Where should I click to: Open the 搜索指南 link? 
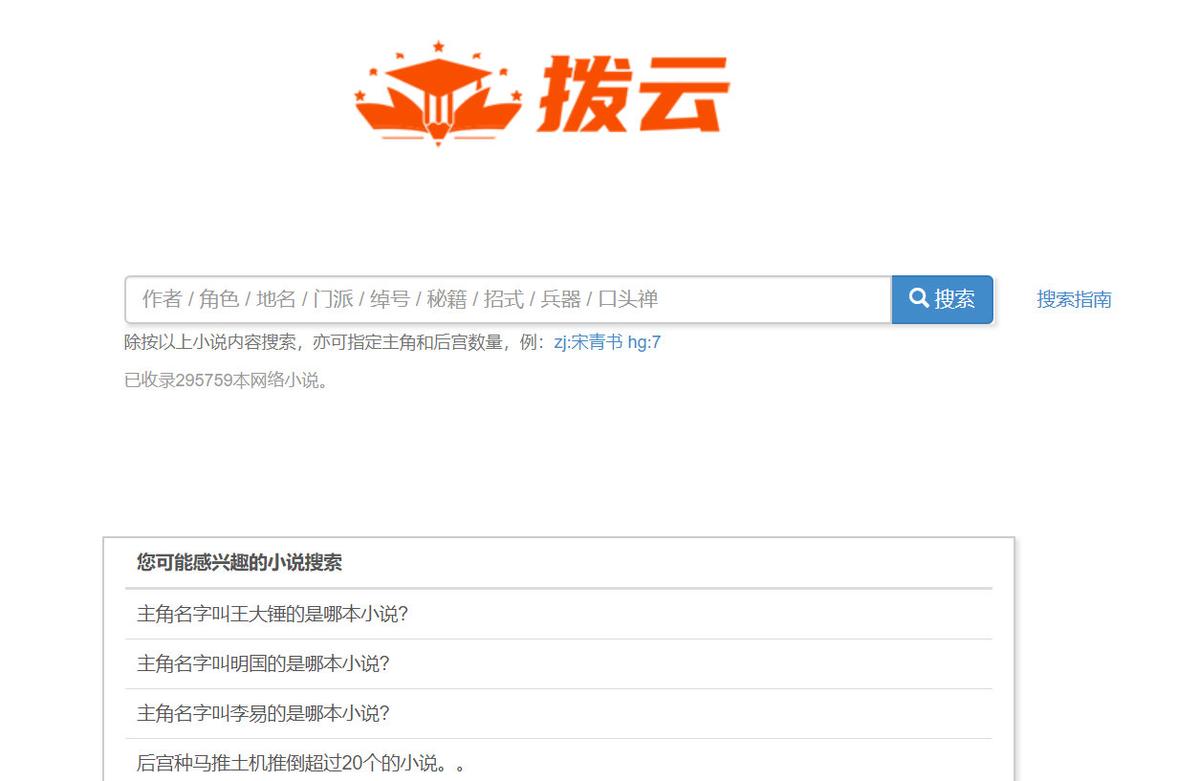pyautogui.click(x=1074, y=299)
